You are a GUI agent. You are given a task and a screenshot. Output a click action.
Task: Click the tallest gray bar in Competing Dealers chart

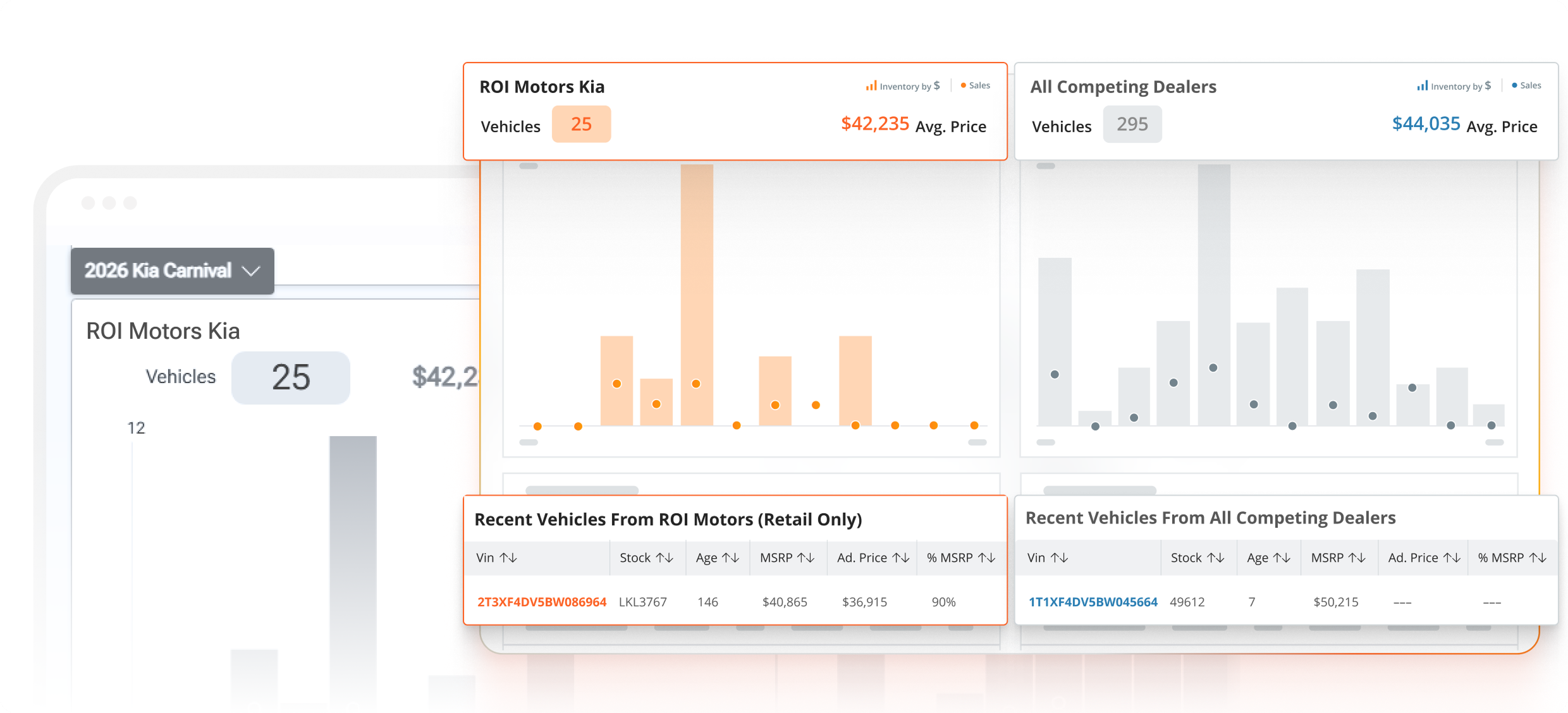[x=1214, y=295]
